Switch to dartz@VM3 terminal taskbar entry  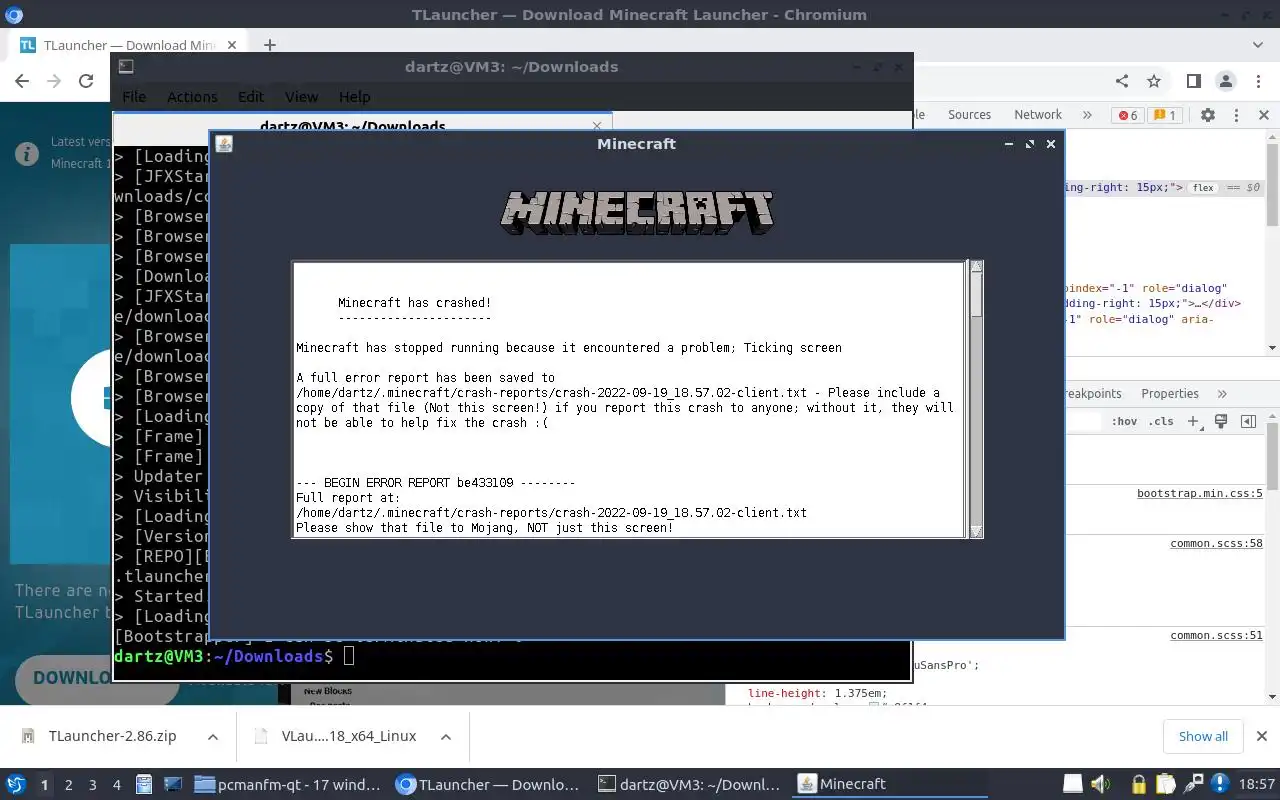pos(690,784)
